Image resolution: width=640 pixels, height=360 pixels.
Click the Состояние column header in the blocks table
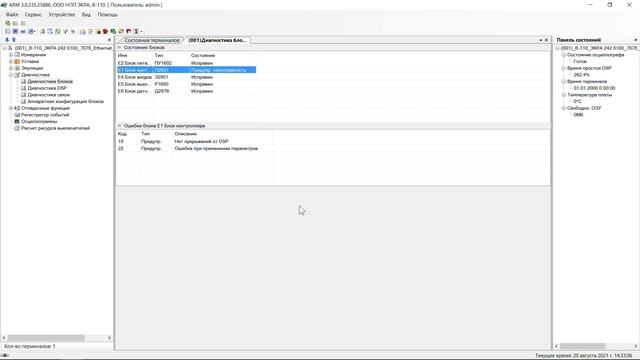pyautogui.click(x=222, y=56)
